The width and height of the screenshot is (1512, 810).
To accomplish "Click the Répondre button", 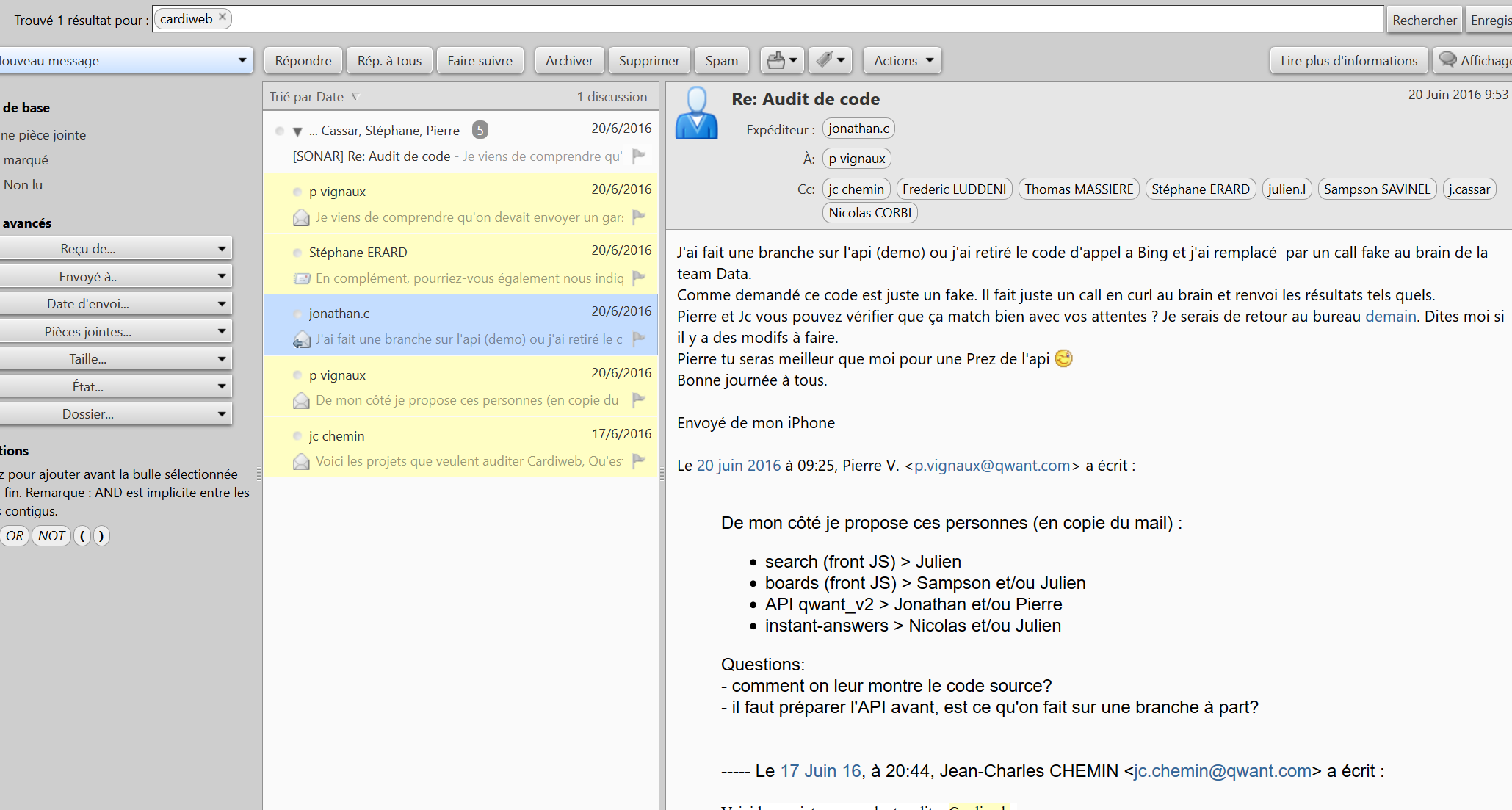I will 303,60.
